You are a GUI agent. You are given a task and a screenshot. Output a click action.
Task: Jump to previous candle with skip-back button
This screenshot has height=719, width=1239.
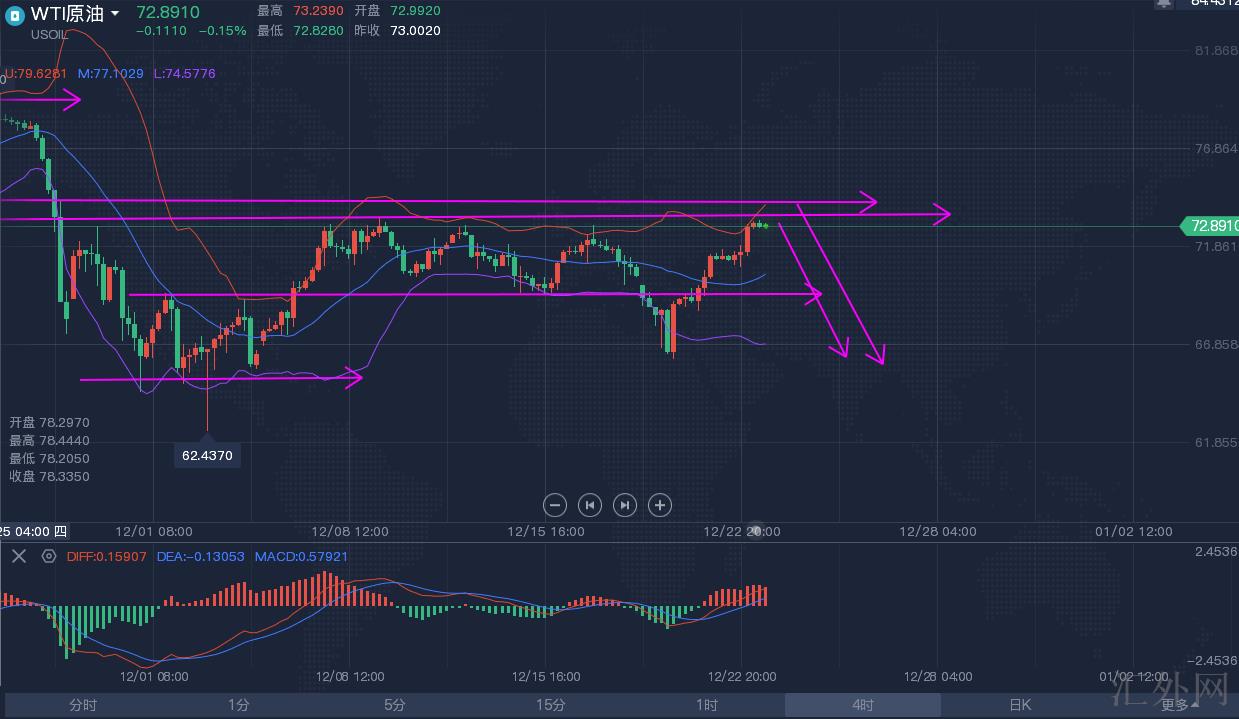tap(590, 505)
